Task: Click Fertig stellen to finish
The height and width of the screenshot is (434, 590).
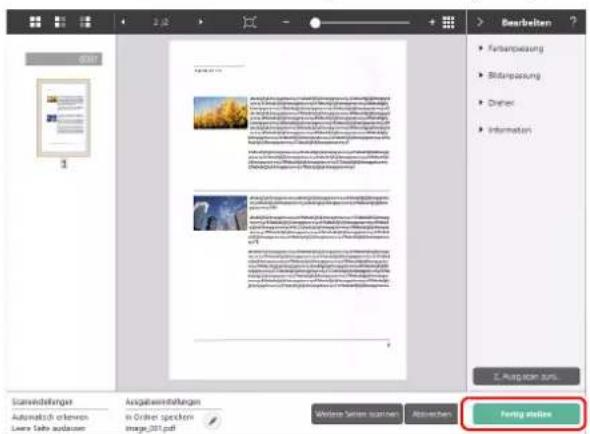Action: [526, 414]
